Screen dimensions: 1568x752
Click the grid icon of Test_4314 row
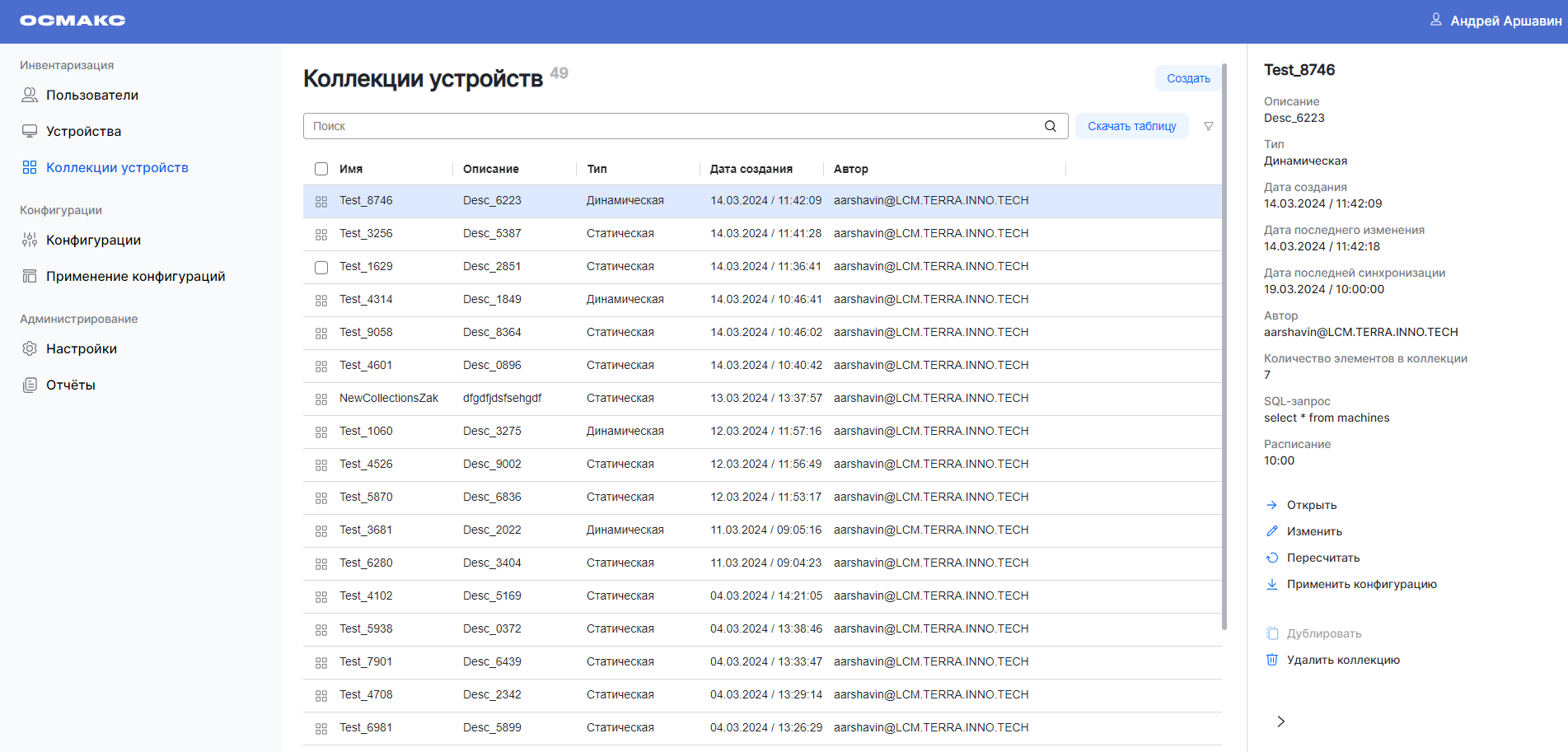(x=321, y=300)
